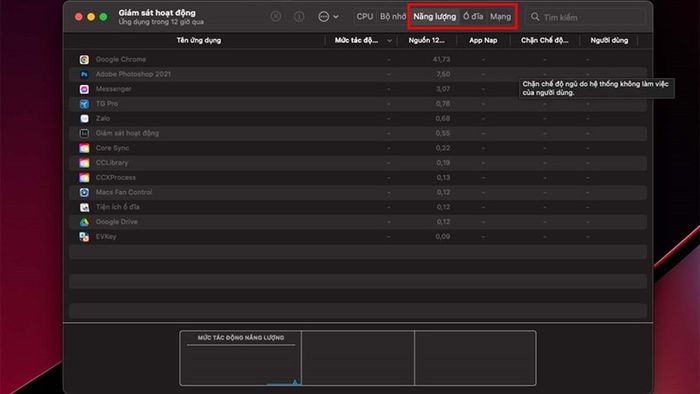Switch to the Năng lượng tab
The image size is (700, 394).
434,17
